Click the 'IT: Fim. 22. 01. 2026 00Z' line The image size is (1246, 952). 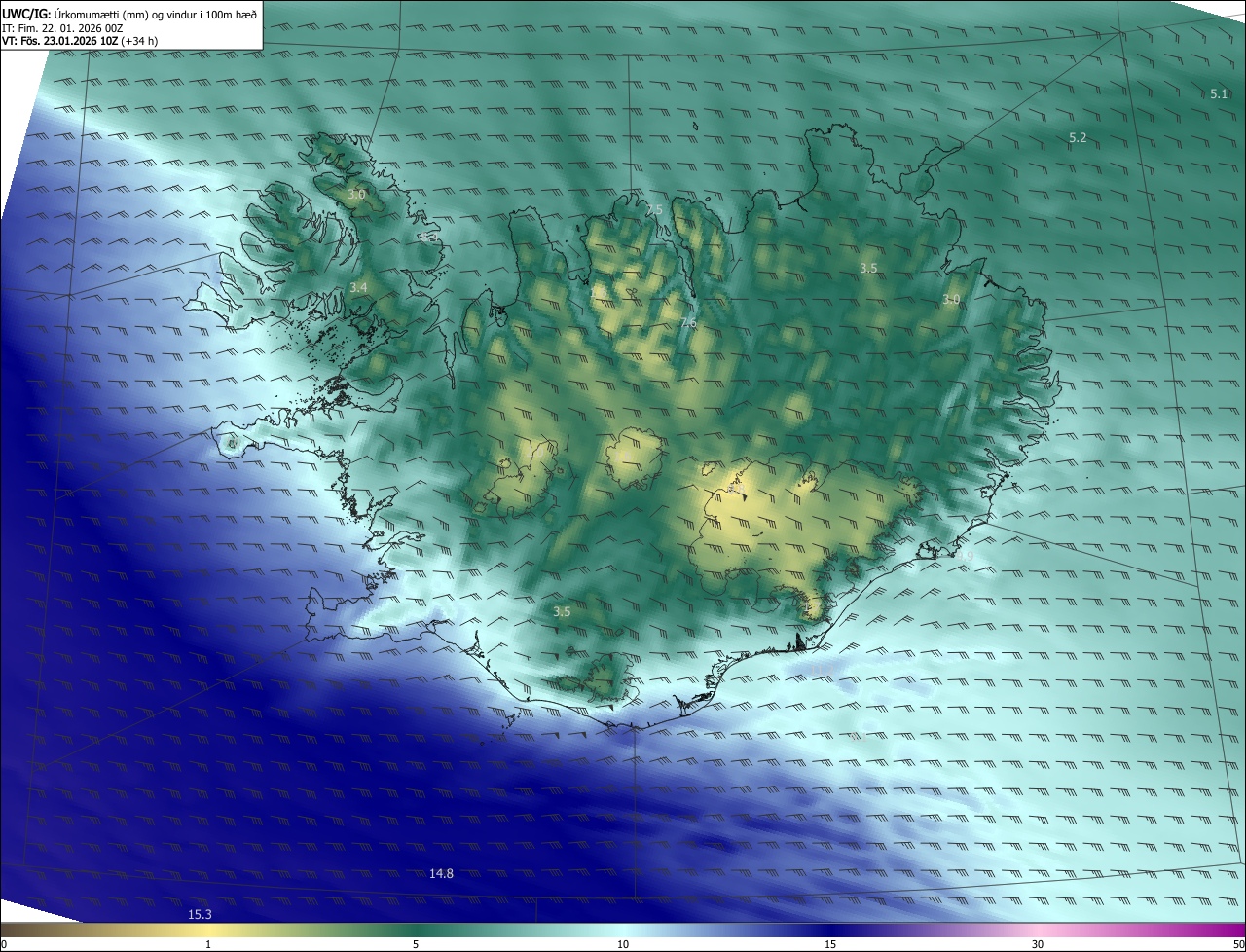point(63,28)
